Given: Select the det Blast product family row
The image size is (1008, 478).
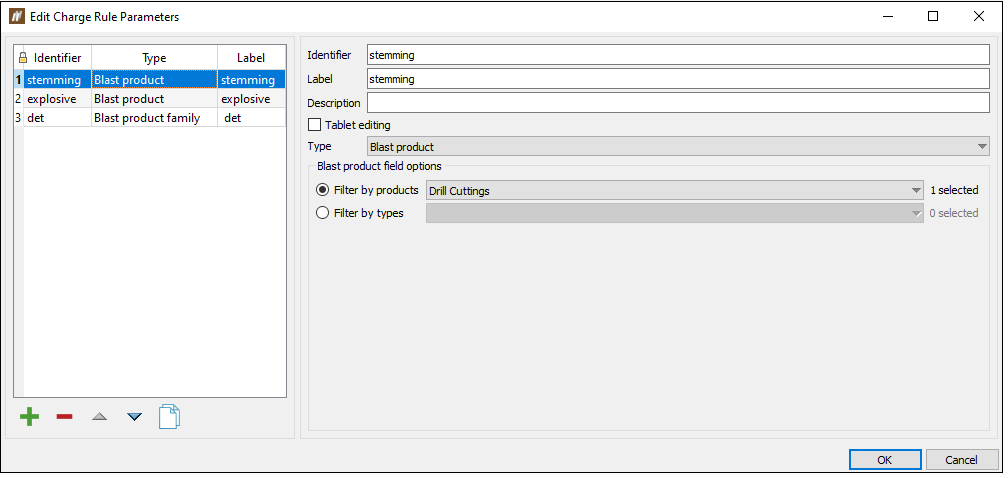Looking at the screenshot, I should pos(150,118).
